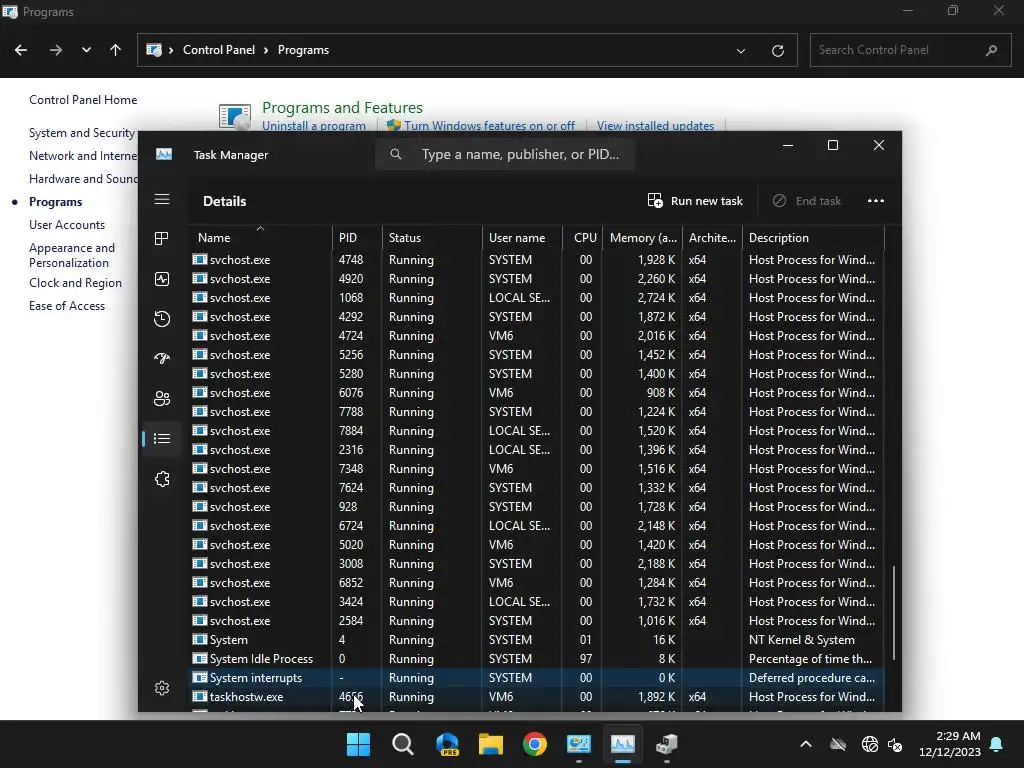
Task: Open File Explorer from taskbar
Action: click(490, 744)
